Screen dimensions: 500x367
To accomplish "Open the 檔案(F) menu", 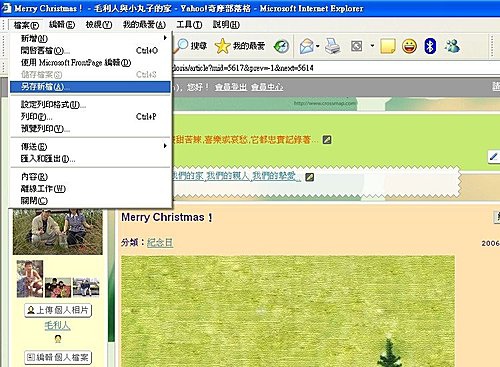I will pos(26,25).
